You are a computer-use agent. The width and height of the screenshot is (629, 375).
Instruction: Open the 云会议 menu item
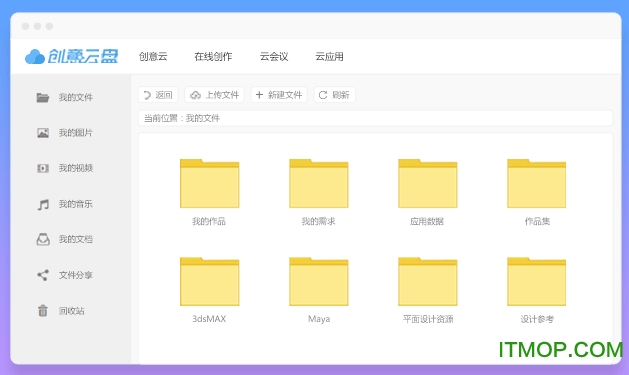coord(274,57)
